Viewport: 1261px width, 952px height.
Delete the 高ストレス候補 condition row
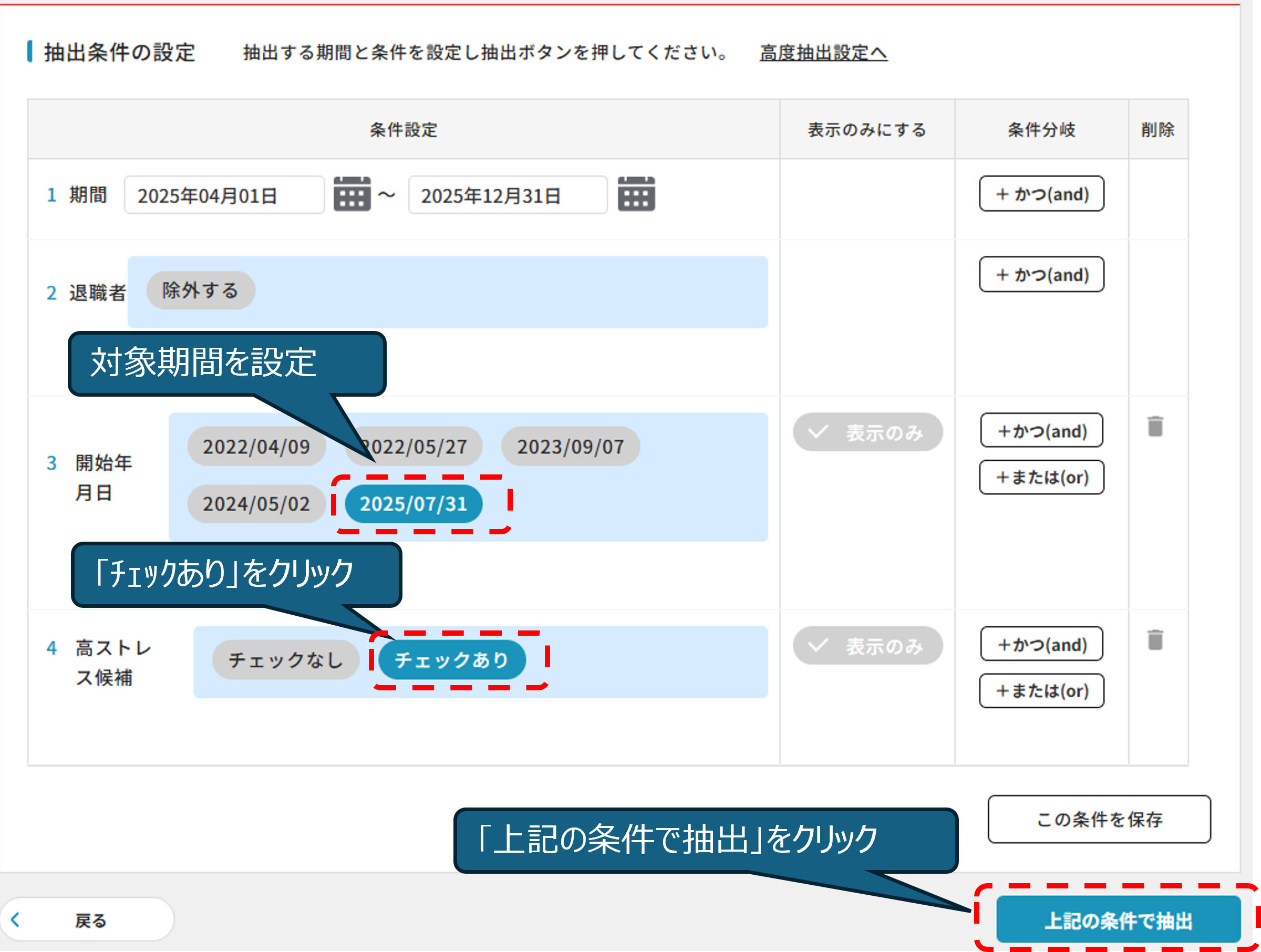(1155, 639)
